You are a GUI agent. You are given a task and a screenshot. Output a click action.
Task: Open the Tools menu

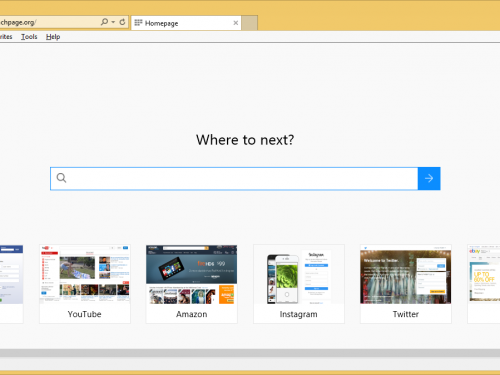pyautogui.click(x=29, y=37)
